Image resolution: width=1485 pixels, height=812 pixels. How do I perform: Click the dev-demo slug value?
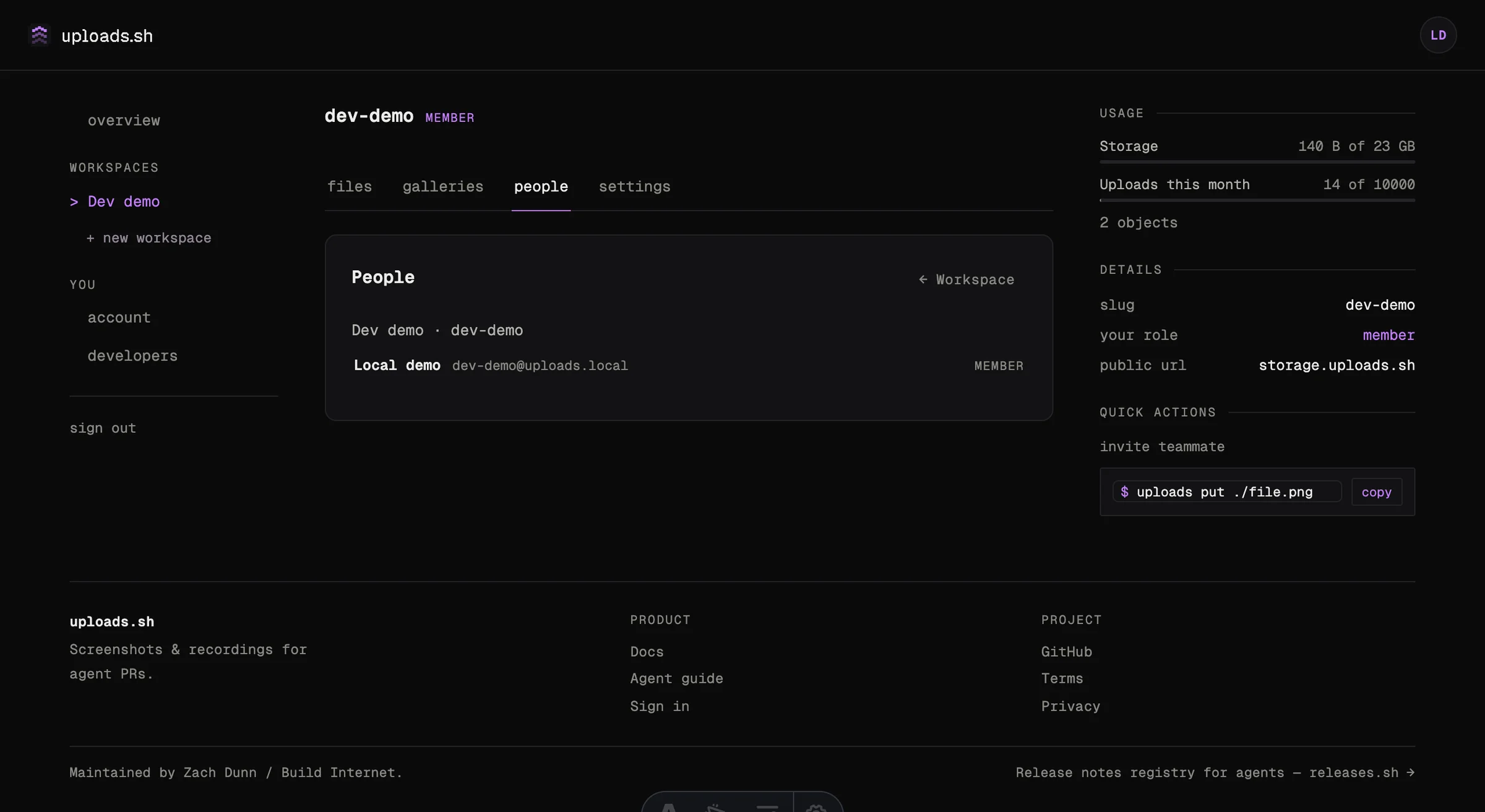(1380, 306)
